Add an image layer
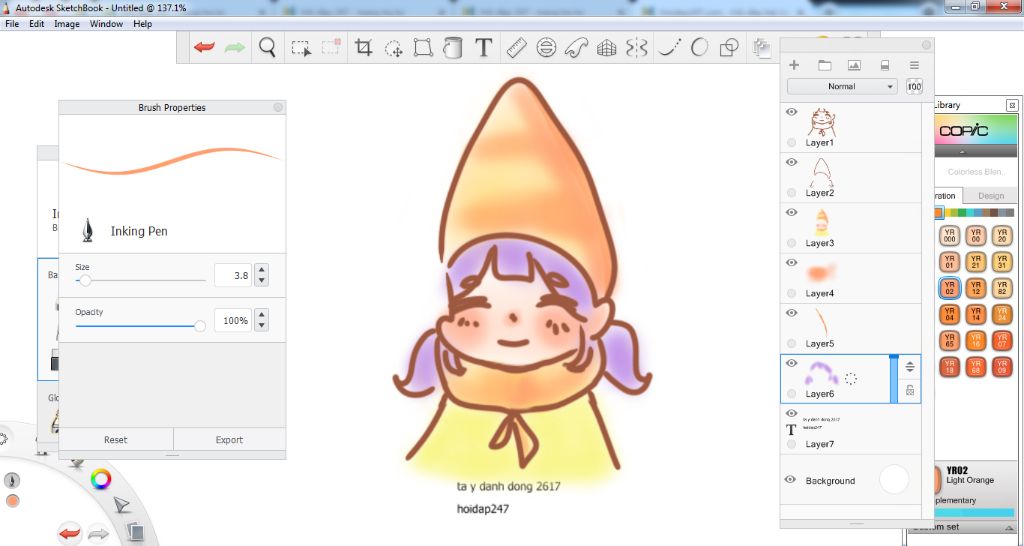Image resolution: width=1024 pixels, height=546 pixels. point(854,65)
